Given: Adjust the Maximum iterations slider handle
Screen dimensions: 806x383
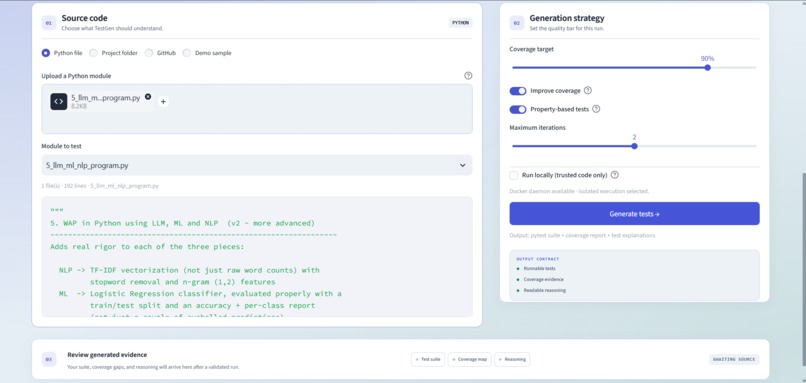Looking at the screenshot, I should (634, 146).
